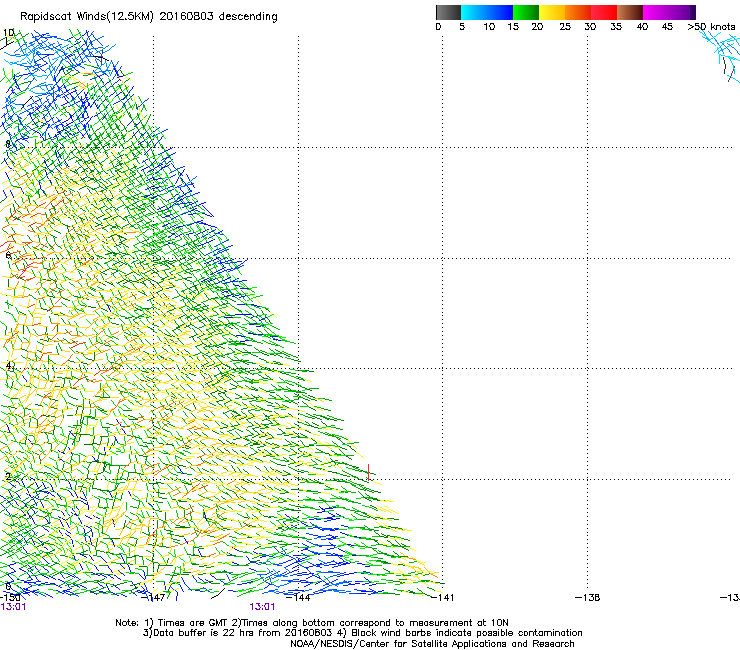Image resolution: width=740 pixels, height=650 pixels.
Task: Click the brown 35-40 knot color bar segment
Action: coord(630,12)
